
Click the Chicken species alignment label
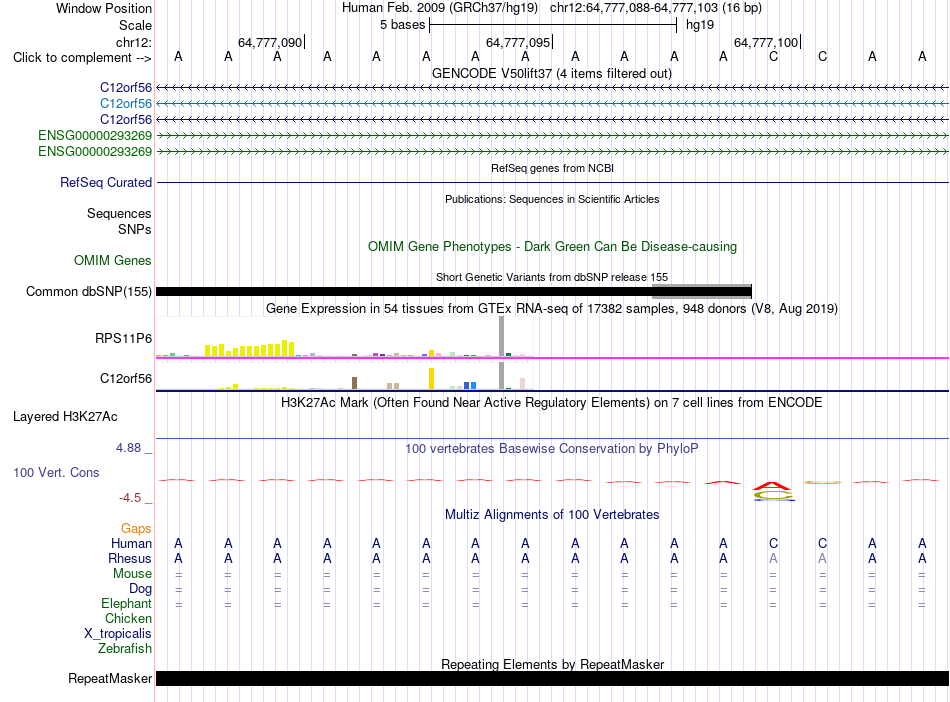tap(128, 618)
